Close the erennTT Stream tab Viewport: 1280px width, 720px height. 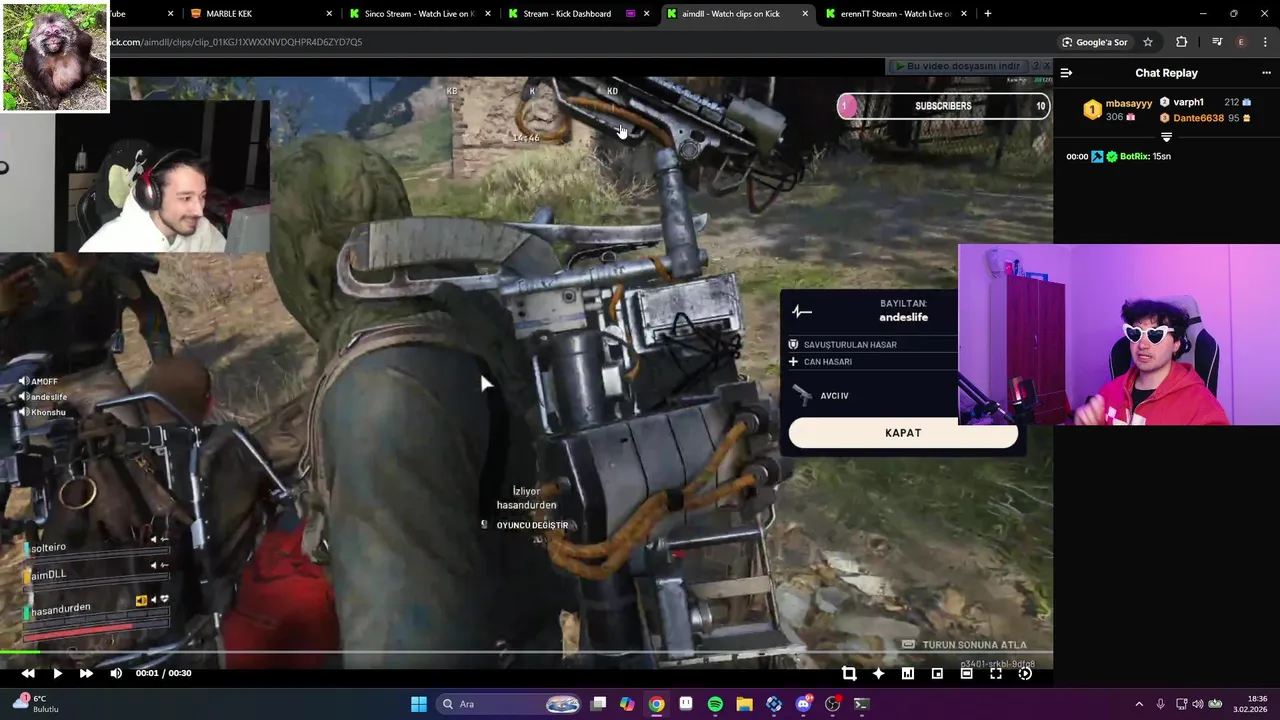[x=964, y=14]
